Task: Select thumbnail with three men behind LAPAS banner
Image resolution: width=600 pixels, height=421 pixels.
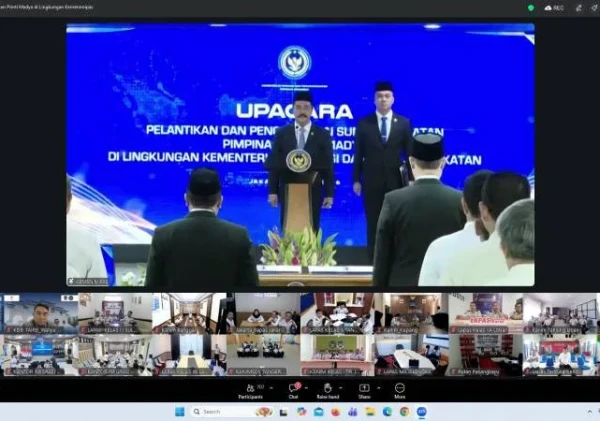Action: point(486,313)
